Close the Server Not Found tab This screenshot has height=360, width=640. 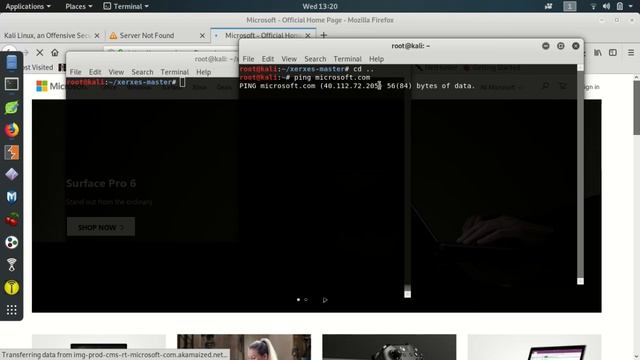click(x=202, y=36)
